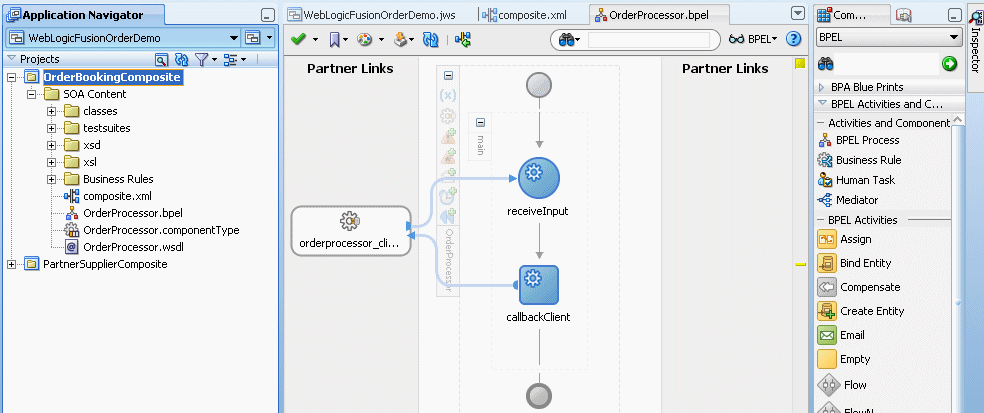Switch to WebLogicFusionOrderDemo.jws tab
The image size is (984, 413).
372,14
